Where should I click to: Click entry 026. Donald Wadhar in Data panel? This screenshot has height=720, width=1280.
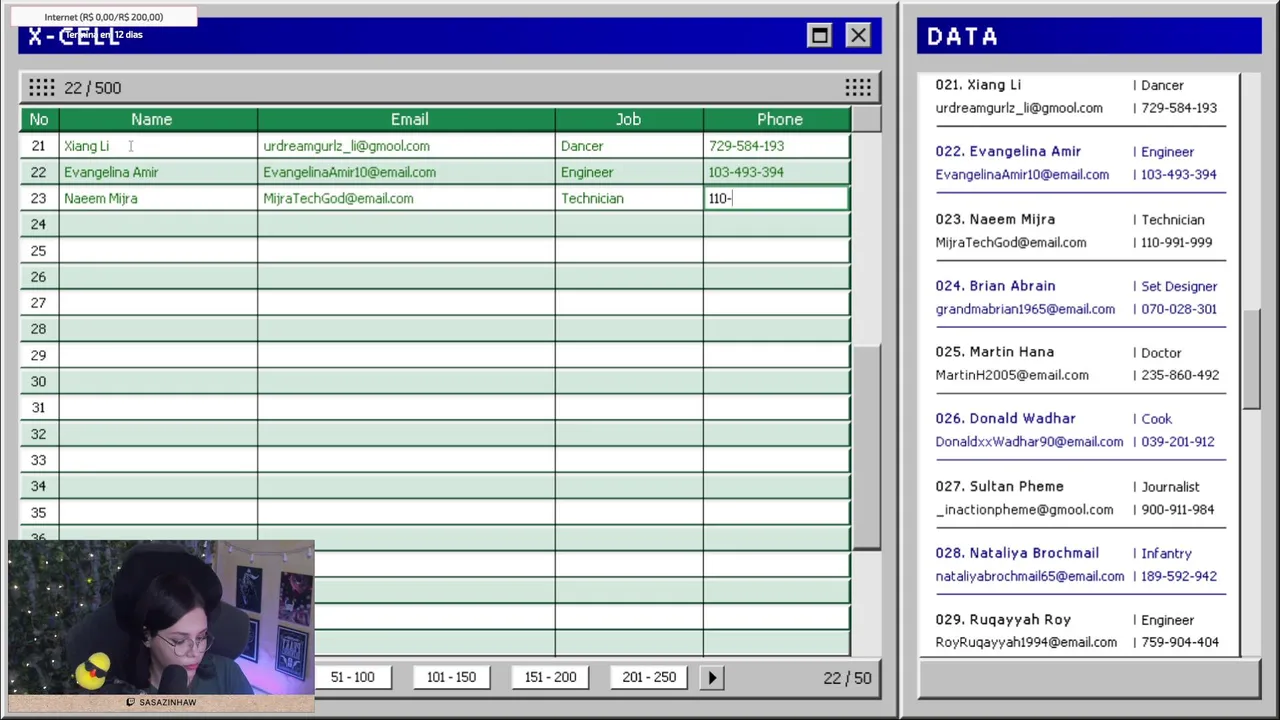(x=1005, y=418)
